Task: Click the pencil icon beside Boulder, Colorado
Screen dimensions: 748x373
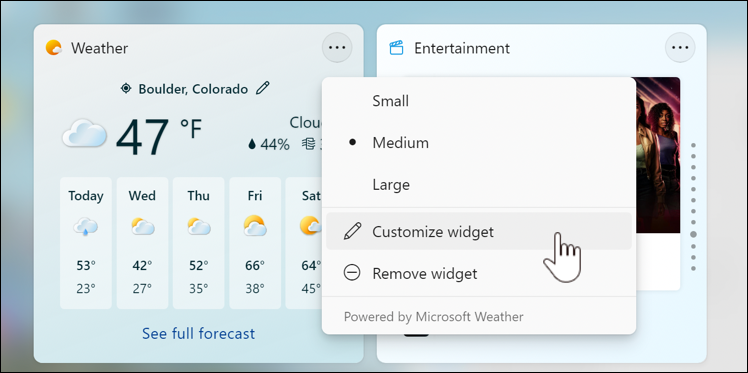Action: (x=263, y=88)
